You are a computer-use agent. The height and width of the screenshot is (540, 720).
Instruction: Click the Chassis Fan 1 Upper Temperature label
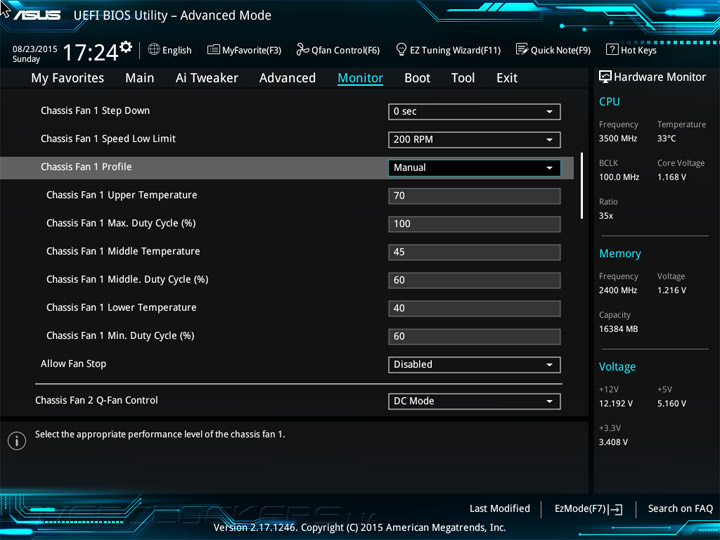[x=122, y=195]
